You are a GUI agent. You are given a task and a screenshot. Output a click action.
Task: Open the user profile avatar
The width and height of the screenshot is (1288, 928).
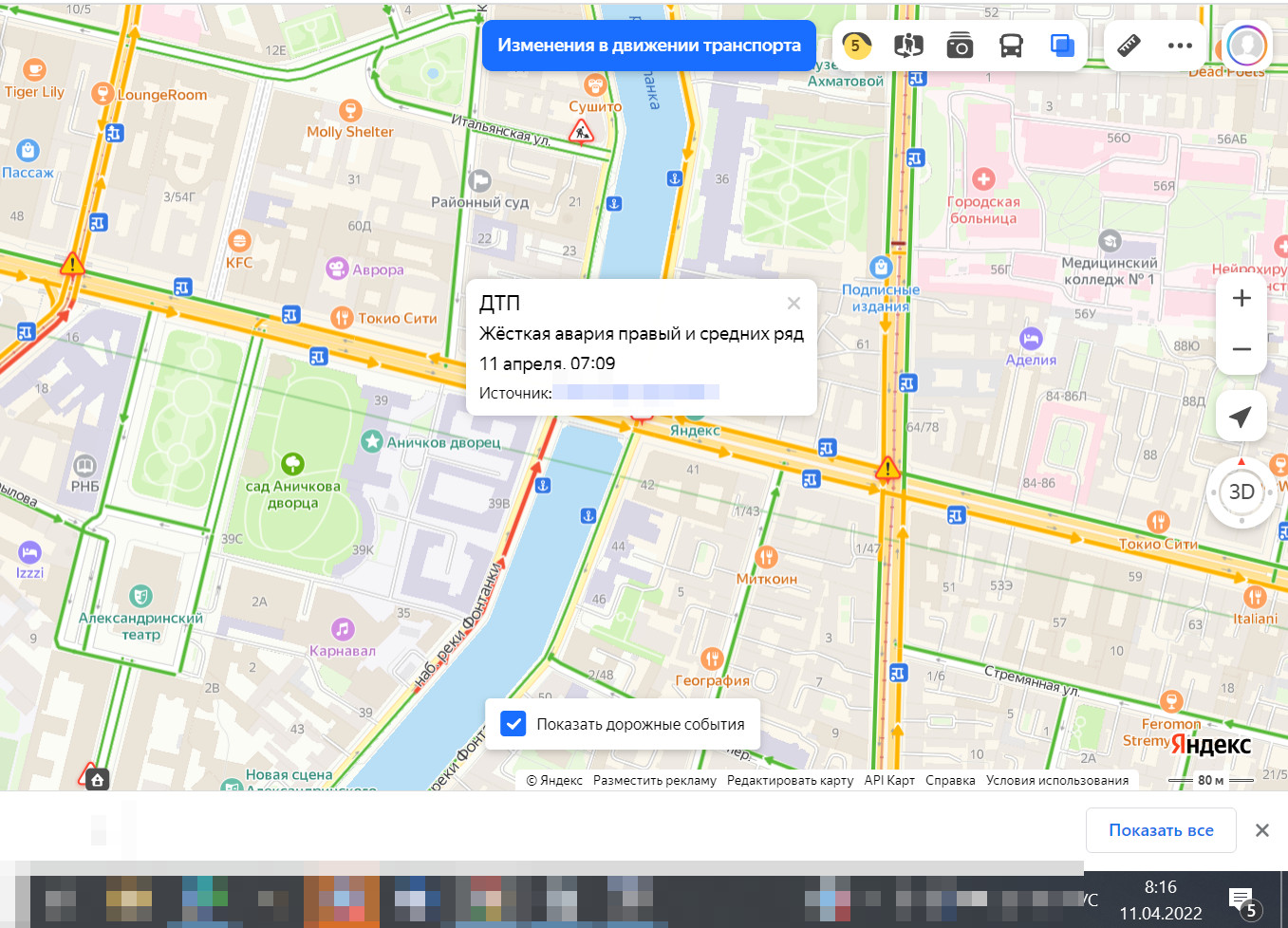(1246, 45)
